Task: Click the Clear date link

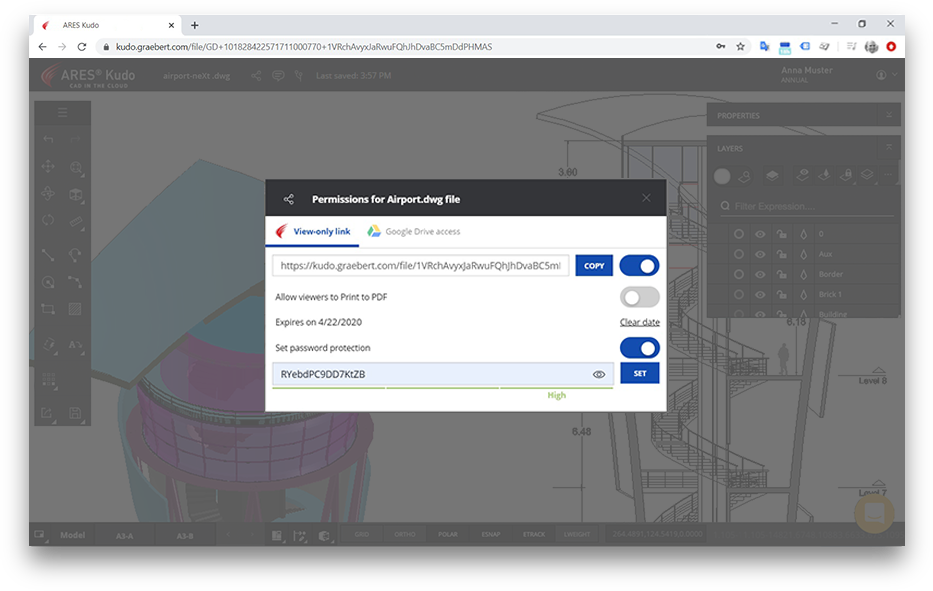Action: coord(639,322)
